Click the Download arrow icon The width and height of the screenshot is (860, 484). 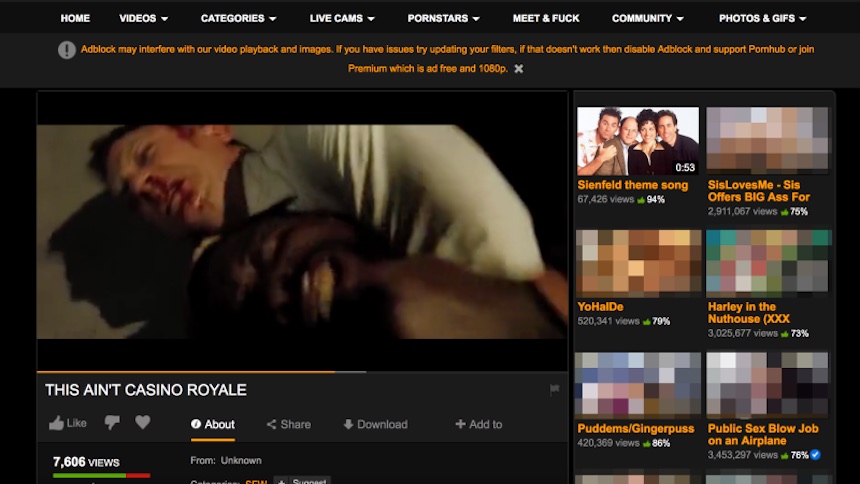tap(348, 424)
